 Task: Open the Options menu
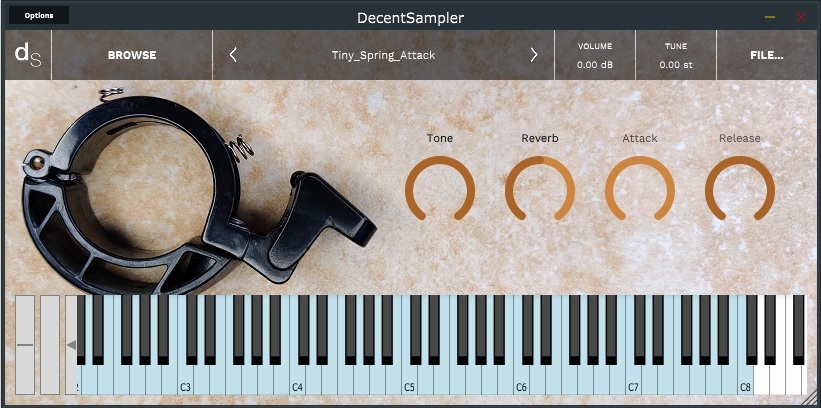(x=39, y=15)
